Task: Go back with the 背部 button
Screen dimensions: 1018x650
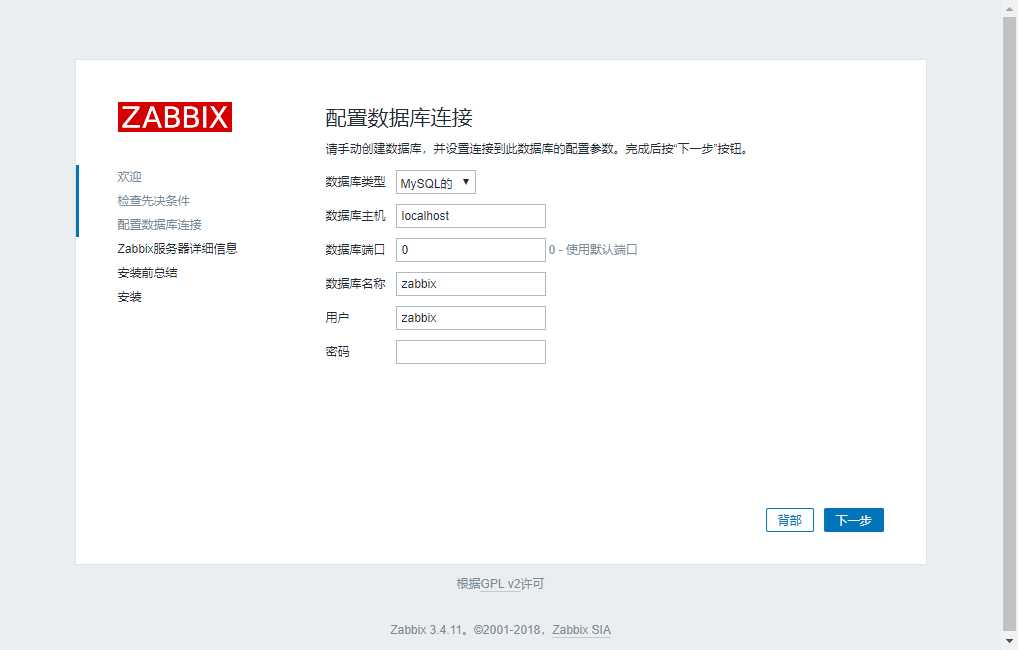Action: [x=789, y=520]
